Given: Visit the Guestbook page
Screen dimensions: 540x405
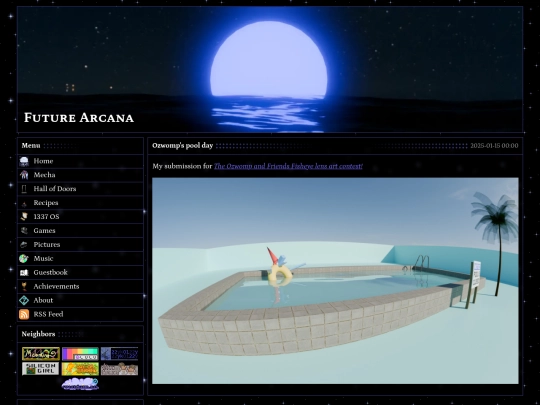Looking at the screenshot, I should 51,272.
